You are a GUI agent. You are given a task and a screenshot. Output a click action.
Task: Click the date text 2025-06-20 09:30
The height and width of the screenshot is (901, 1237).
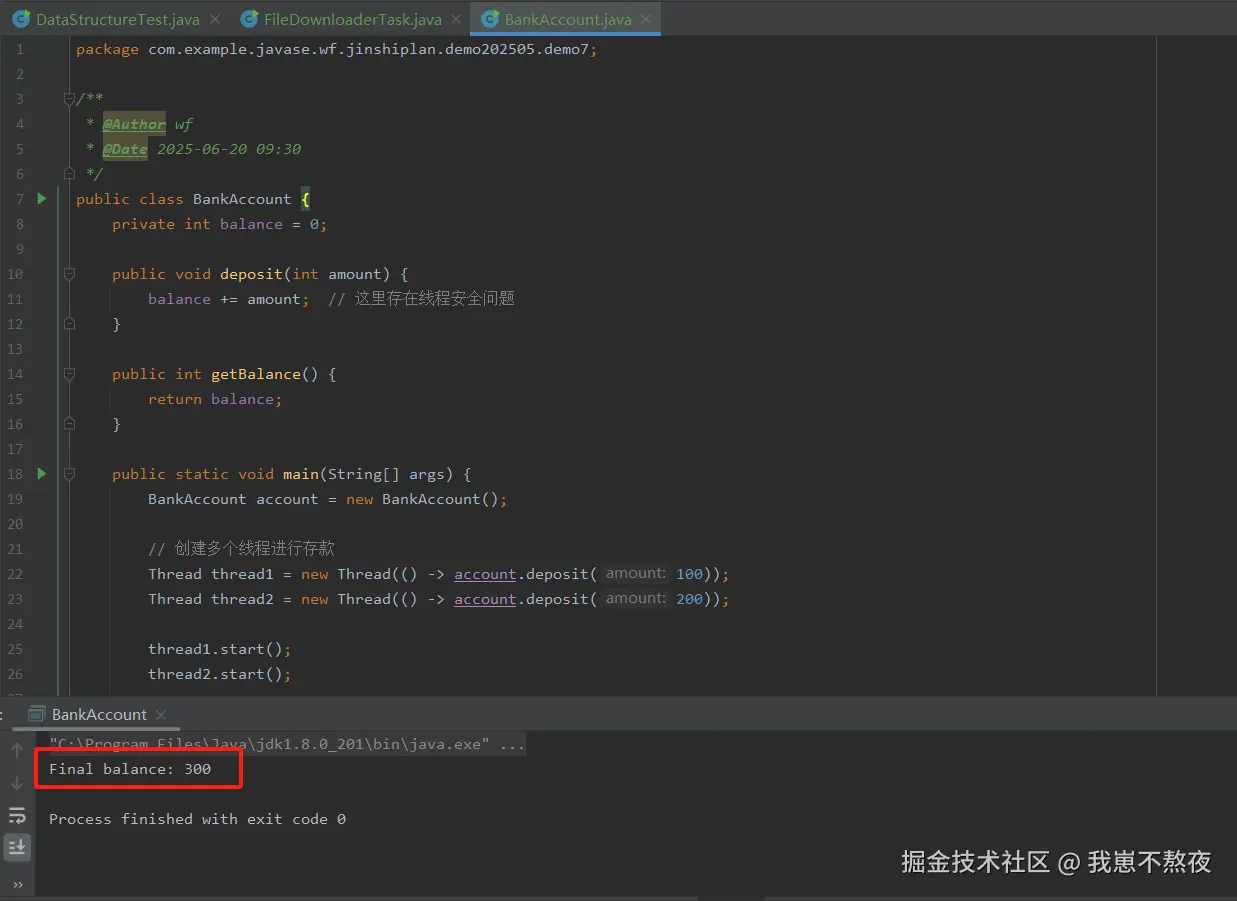click(229, 149)
